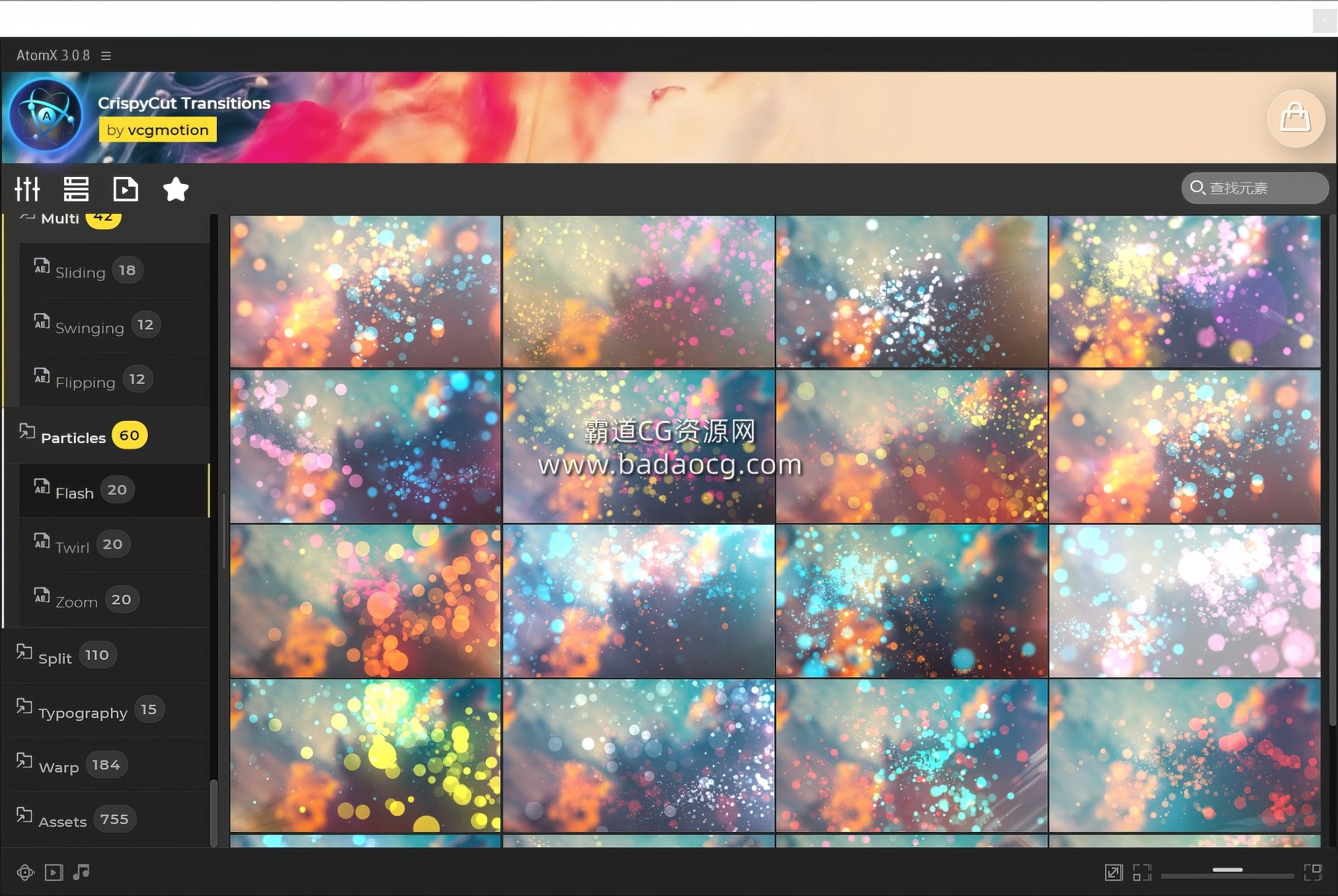Click the AE icon beside Sliding
The image size is (1338, 896).
click(42, 265)
